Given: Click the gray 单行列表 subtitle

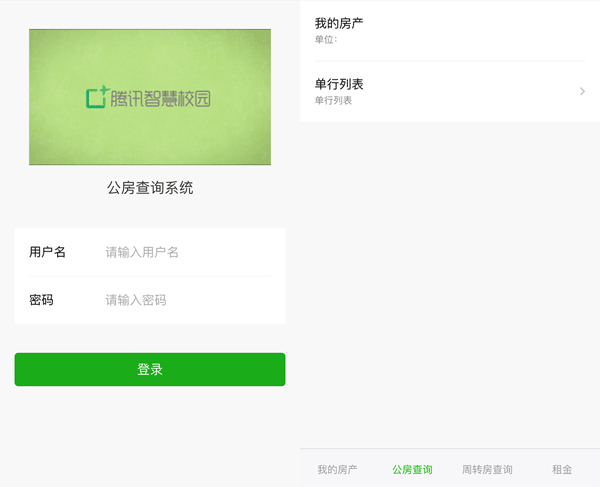Looking at the screenshot, I should pos(333,101).
